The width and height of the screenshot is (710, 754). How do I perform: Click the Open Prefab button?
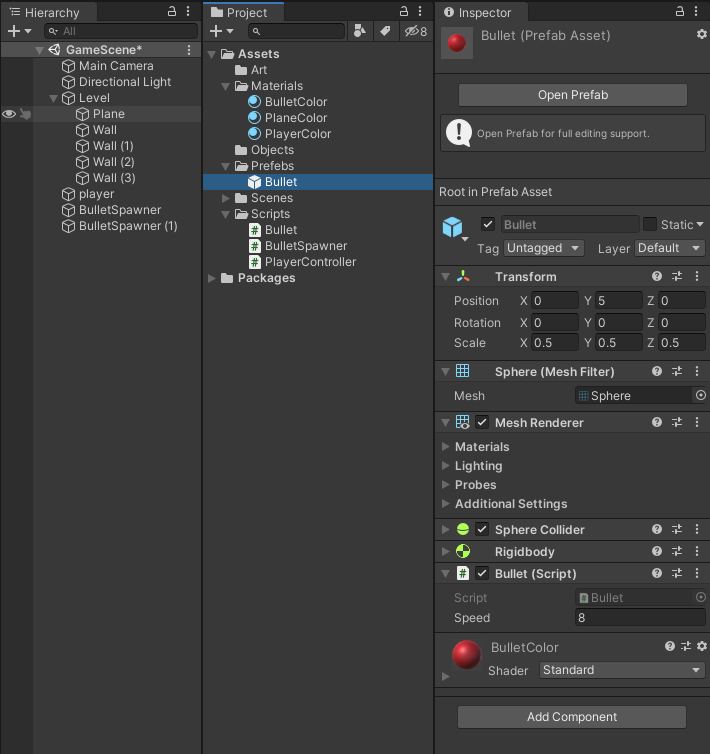[572, 95]
